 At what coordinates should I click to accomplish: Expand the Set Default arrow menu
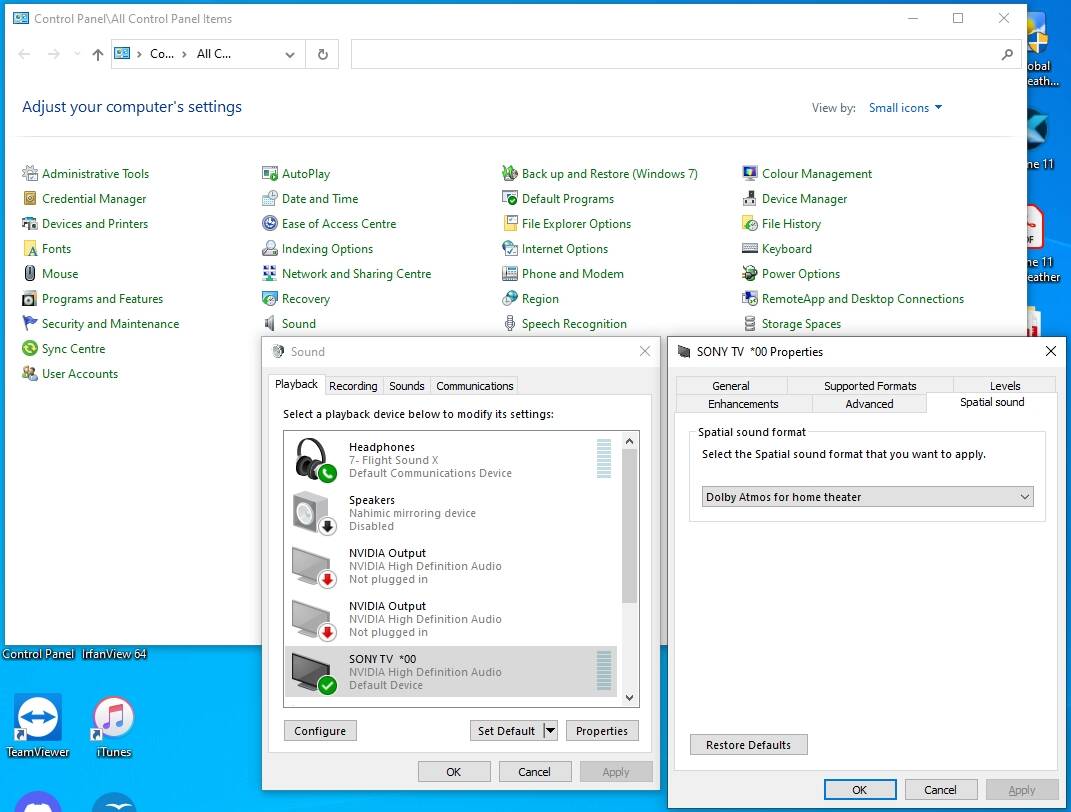click(550, 731)
